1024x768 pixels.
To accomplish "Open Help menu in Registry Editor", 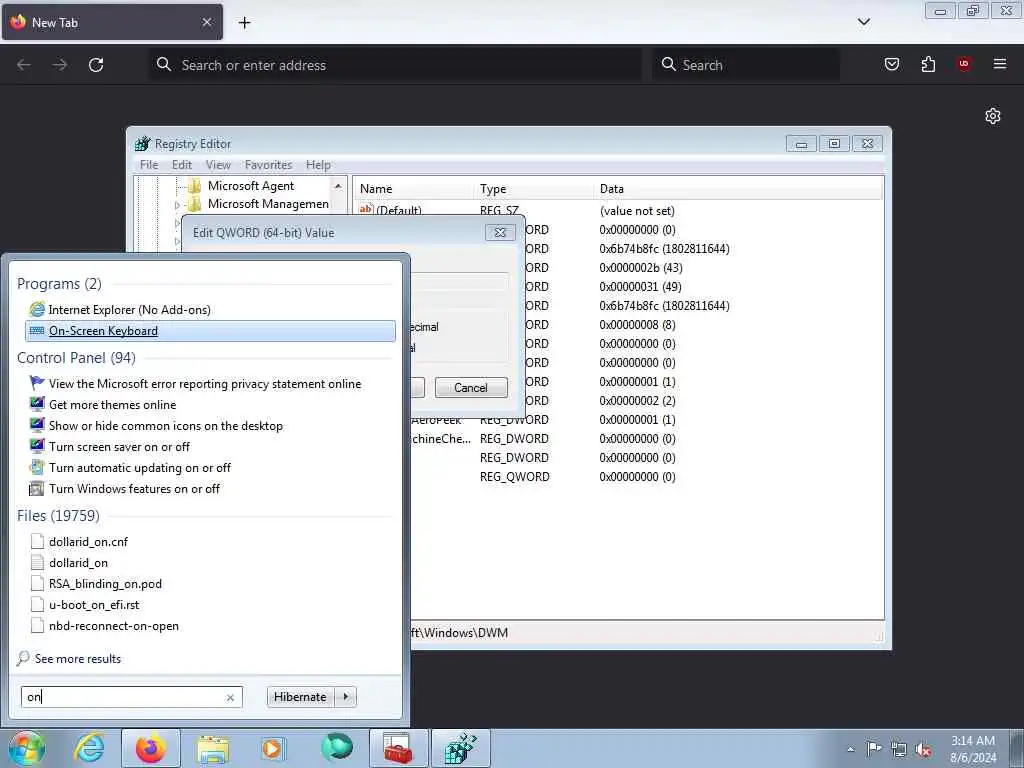I will coord(318,165).
